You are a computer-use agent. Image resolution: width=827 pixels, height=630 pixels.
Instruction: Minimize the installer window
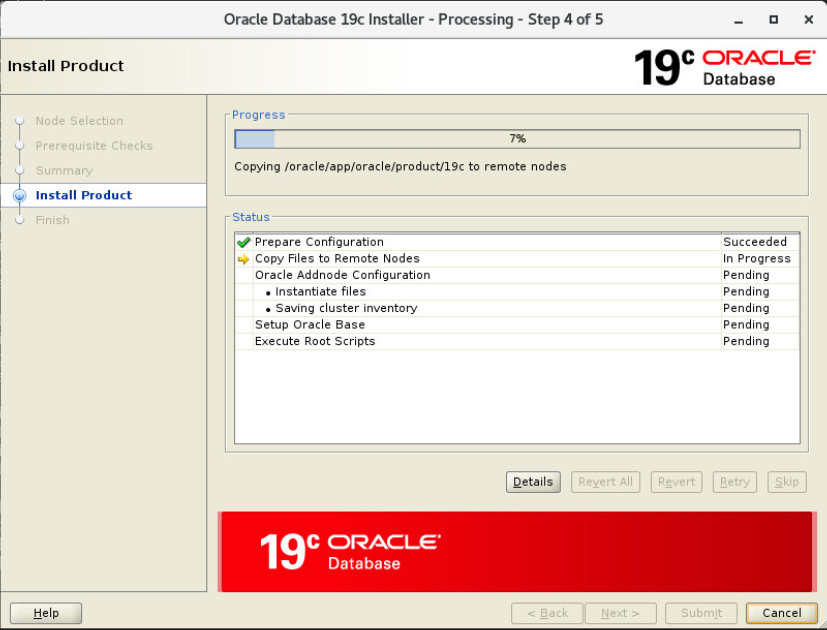[738, 20]
